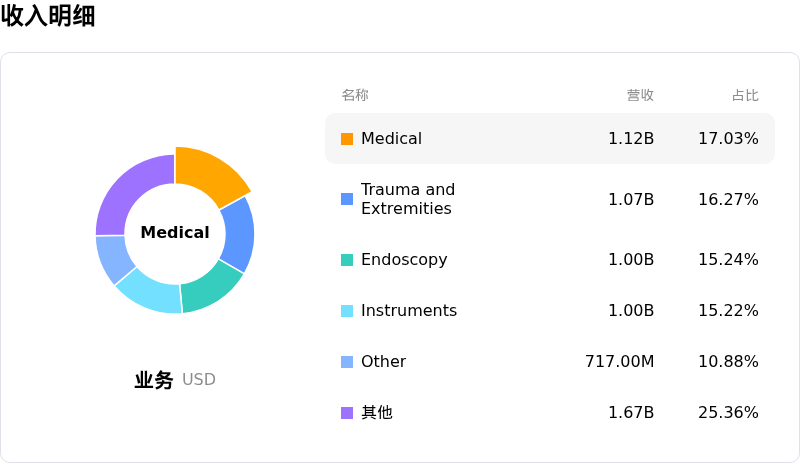Click the 717.00M revenue value
Screen dimensions: 800x463
[619, 361]
